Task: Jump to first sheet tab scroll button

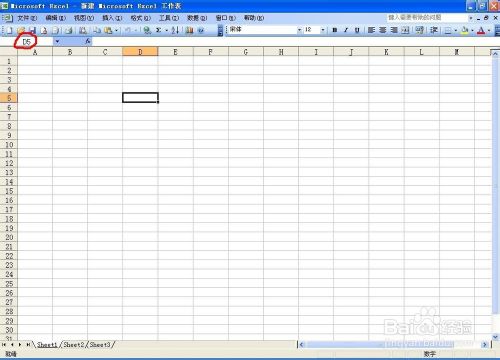Action: (4, 345)
